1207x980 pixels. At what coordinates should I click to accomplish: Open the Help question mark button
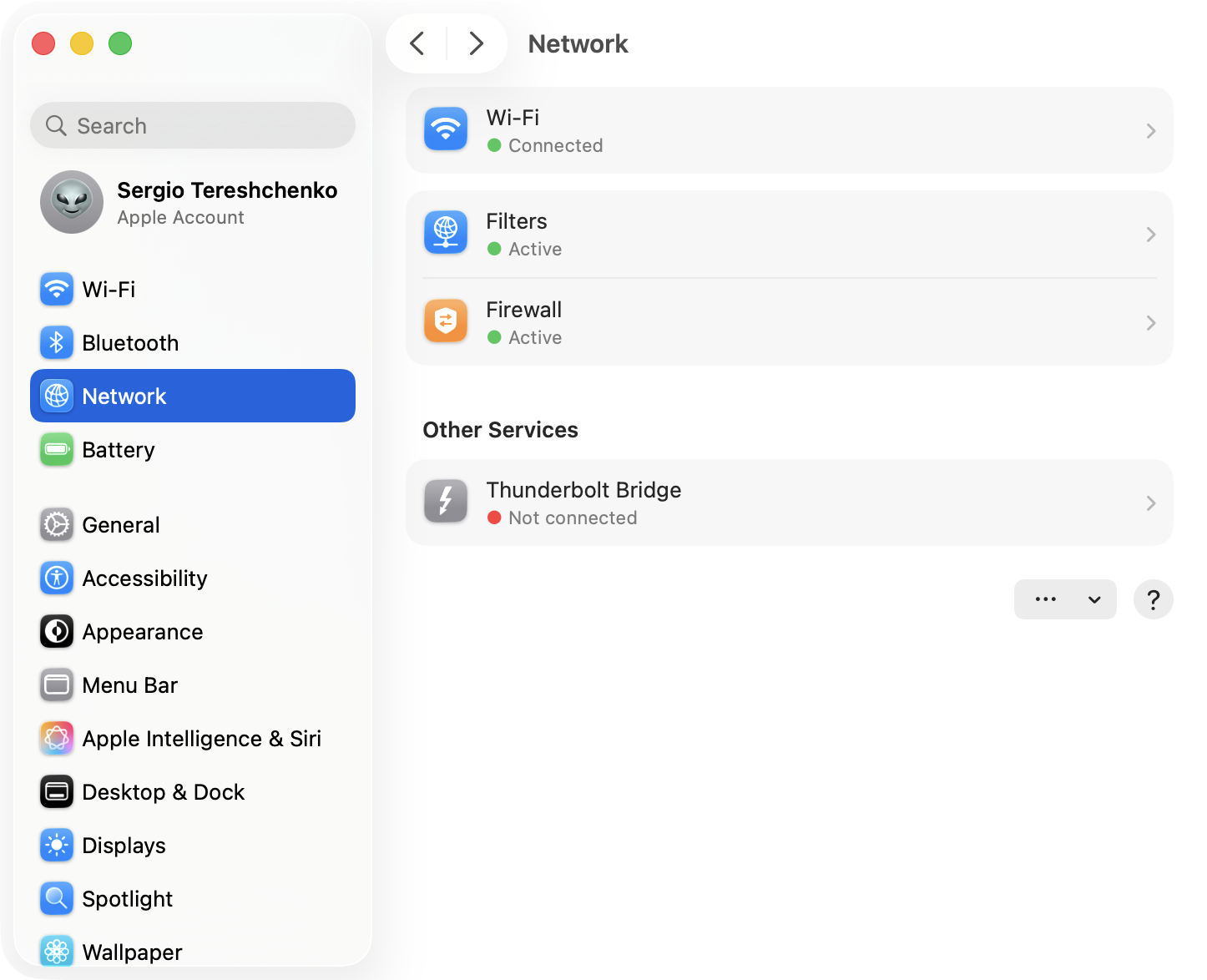pos(1153,599)
